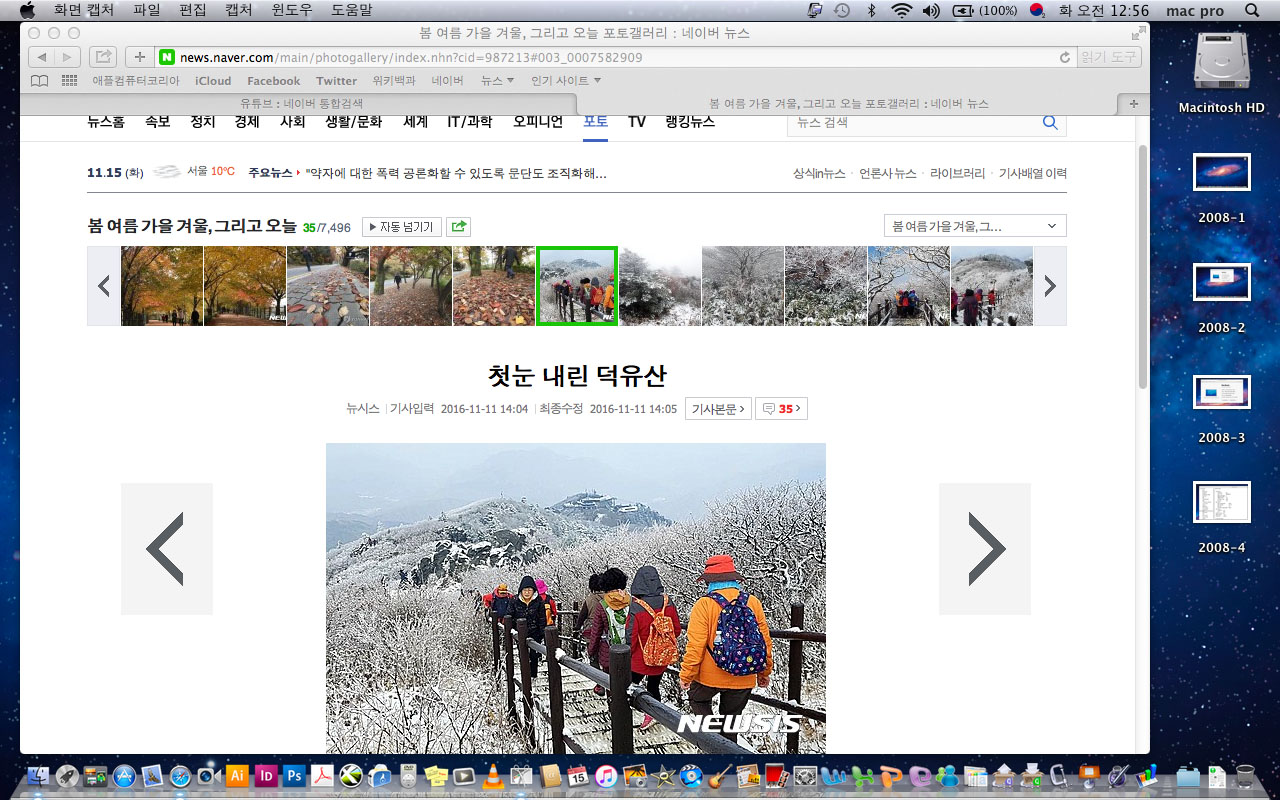Toggle the 자동 넘기기 auto-play button
Image resolution: width=1280 pixels, height=800 pixels.
[x=401, y=227]
